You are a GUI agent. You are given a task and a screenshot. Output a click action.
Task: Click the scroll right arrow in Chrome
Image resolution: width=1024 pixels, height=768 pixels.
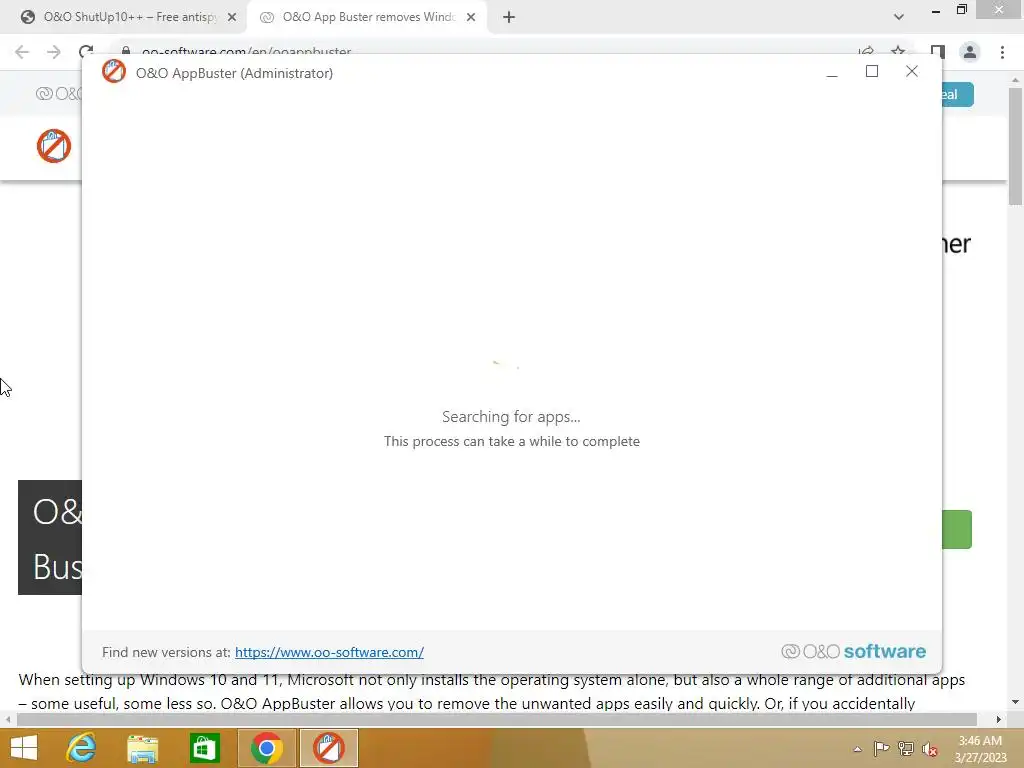999,719
